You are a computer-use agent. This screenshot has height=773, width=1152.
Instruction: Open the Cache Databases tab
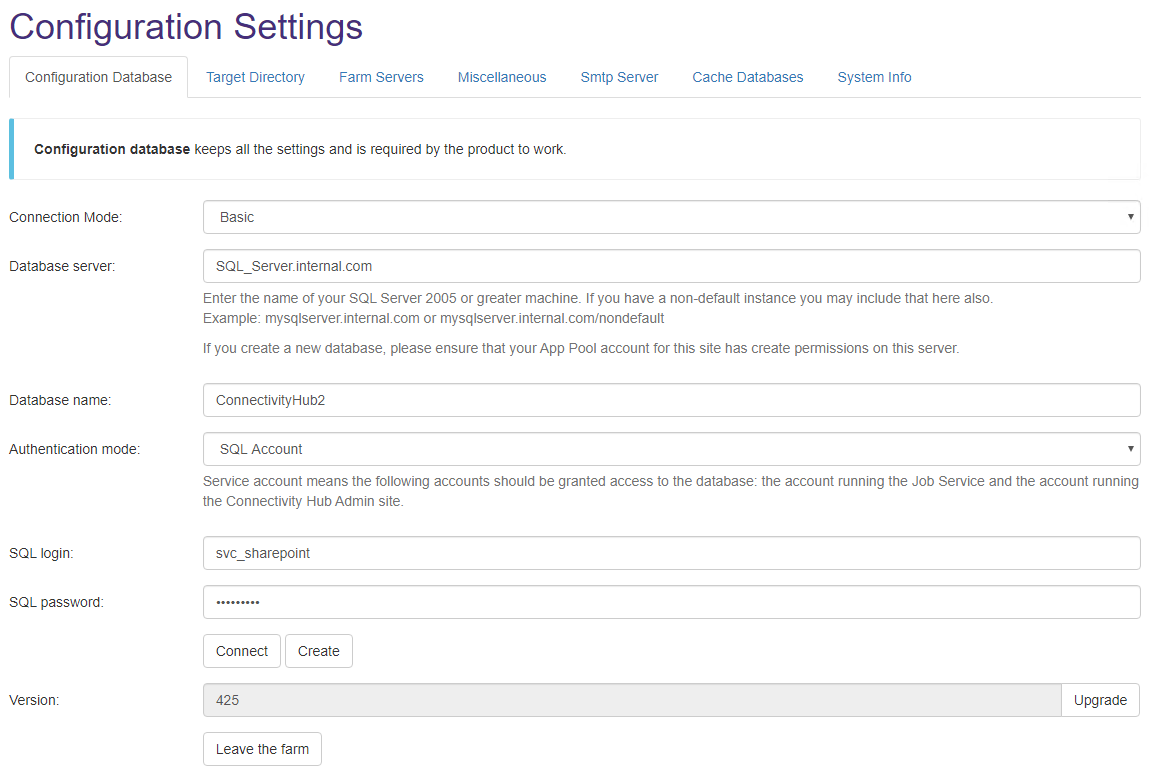pyautogui.click(x=747, y=77)
